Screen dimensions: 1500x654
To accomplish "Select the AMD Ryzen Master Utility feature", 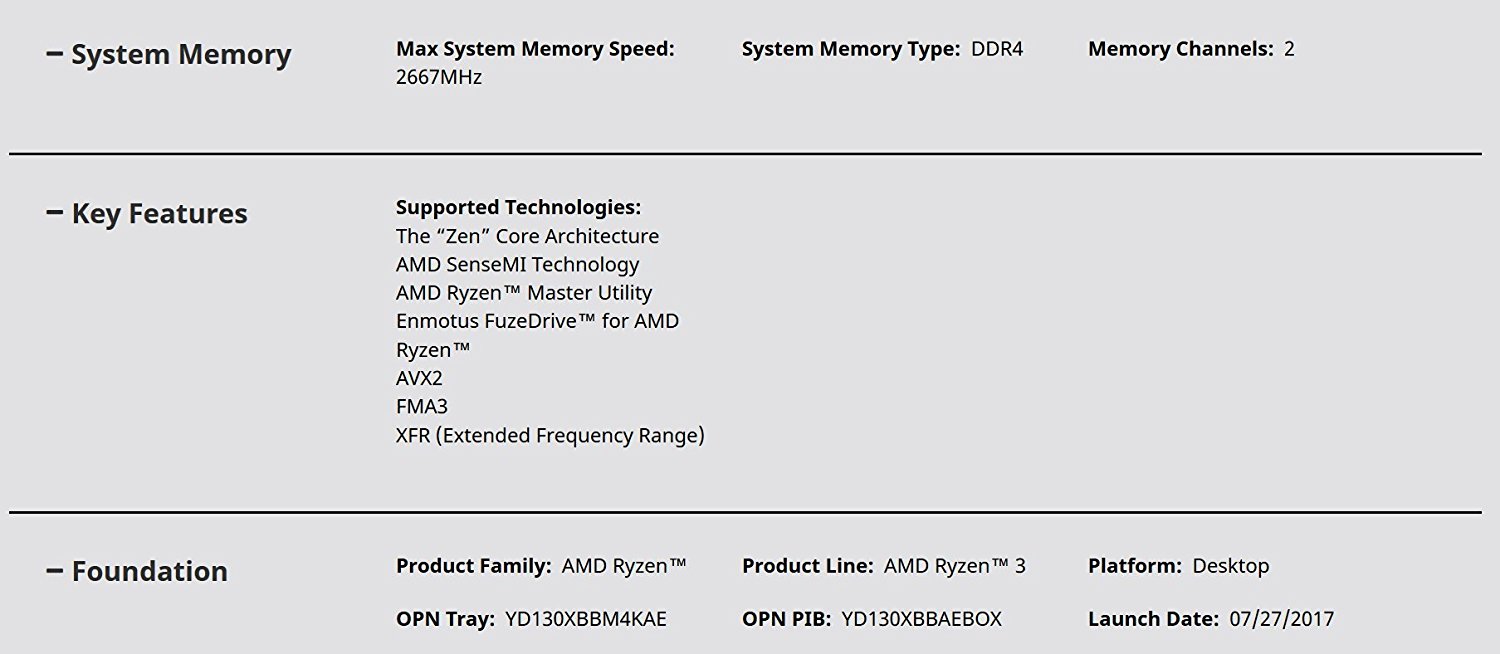I will (522, 292).
